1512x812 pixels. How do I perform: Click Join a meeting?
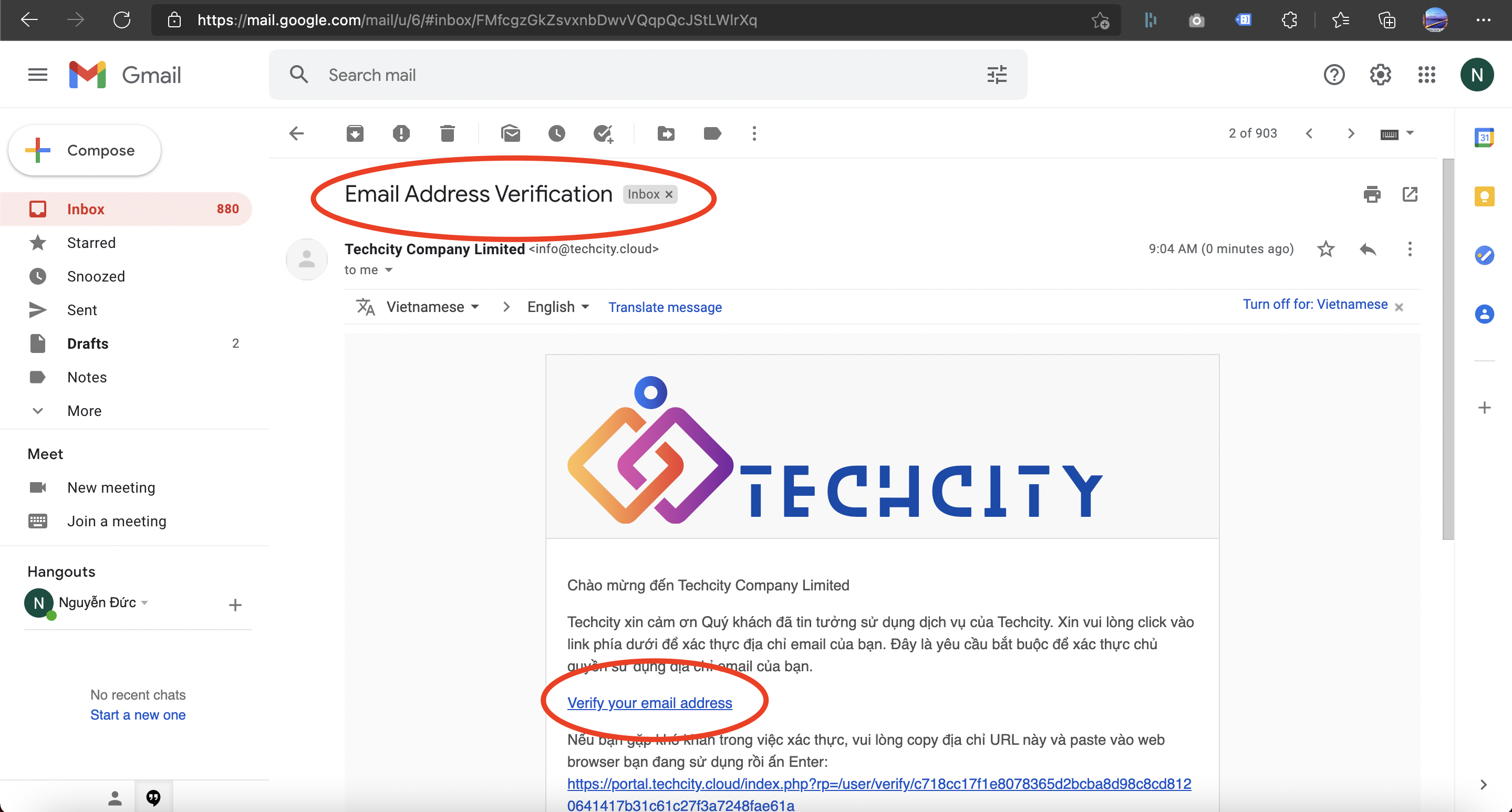pyautogui.click(x=116, y=521)
